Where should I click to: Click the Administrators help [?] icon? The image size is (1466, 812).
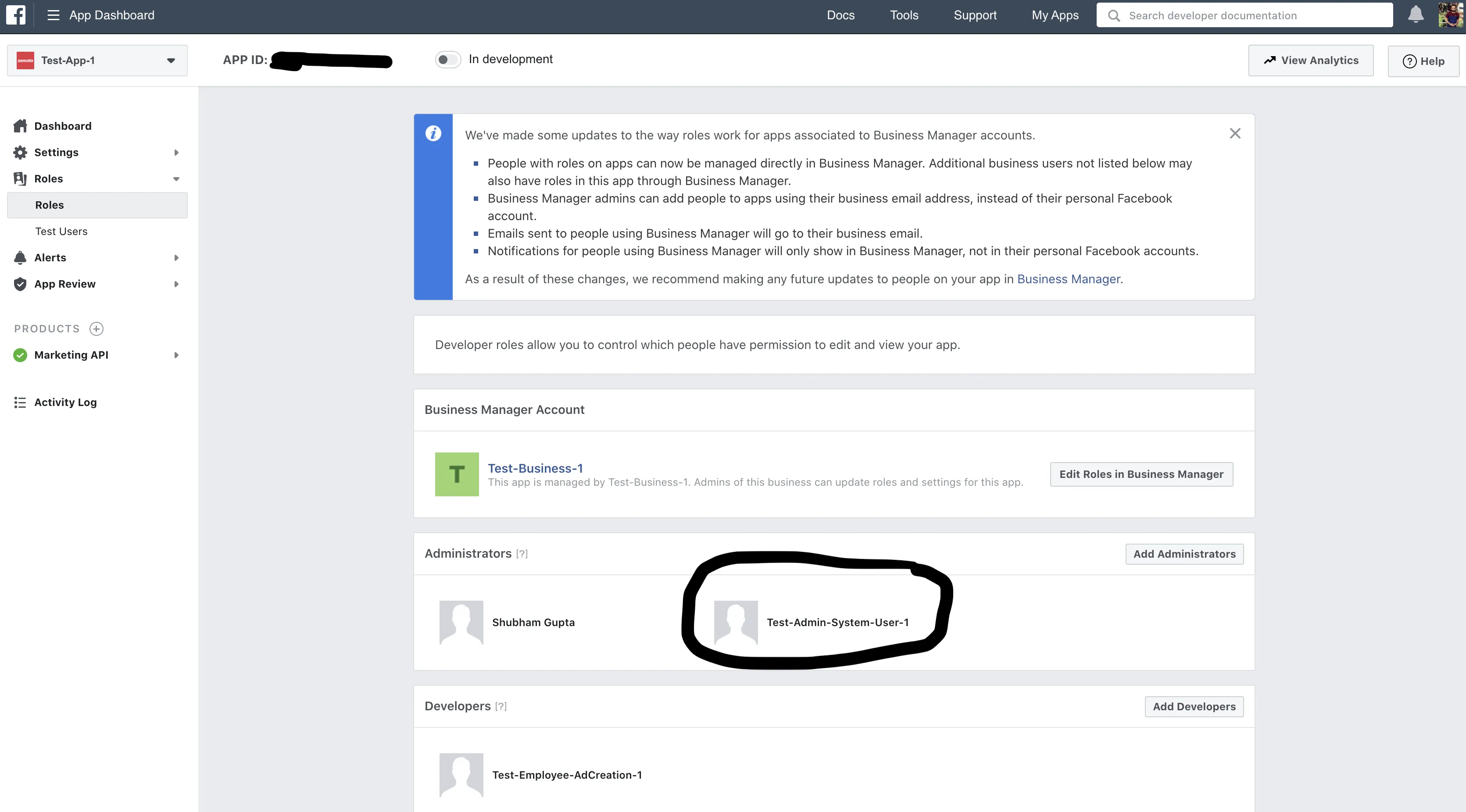click(x=522, y=554)
